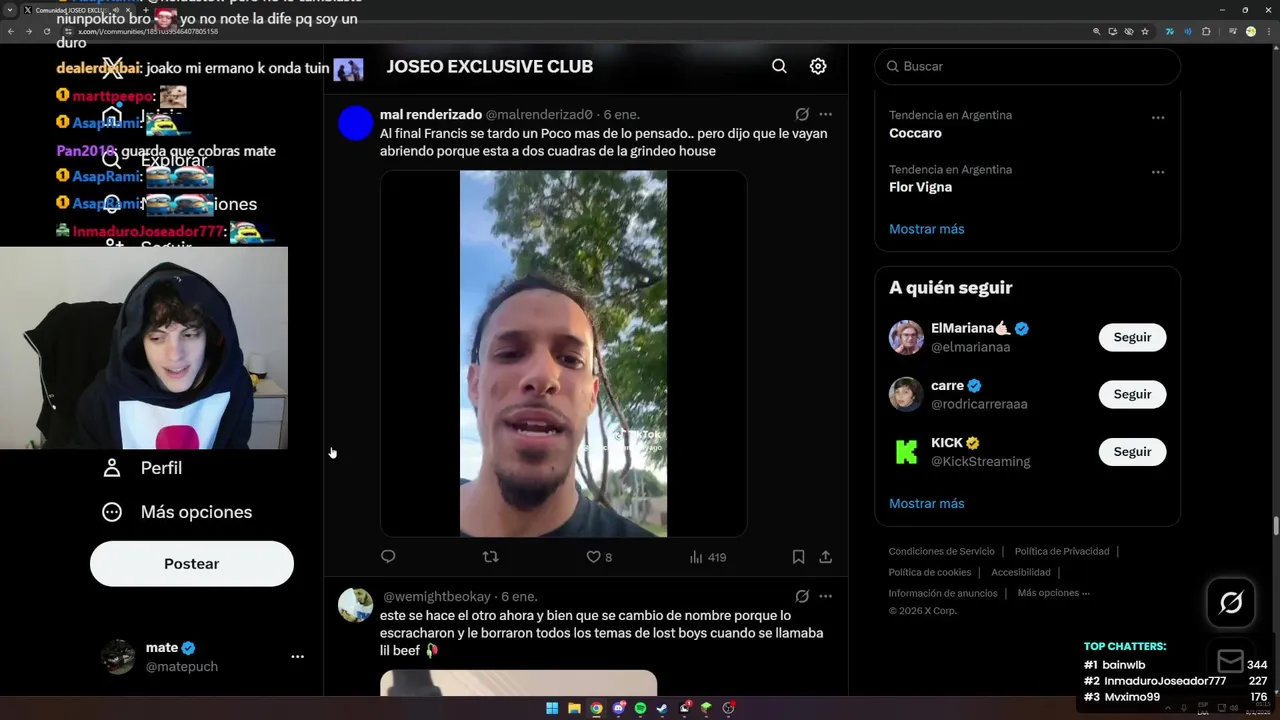This screenshot has width=1280, height=720.
Task: Open more options for Flor Vigna trend
Action: pyautogui.click(x=1158, y=172)
